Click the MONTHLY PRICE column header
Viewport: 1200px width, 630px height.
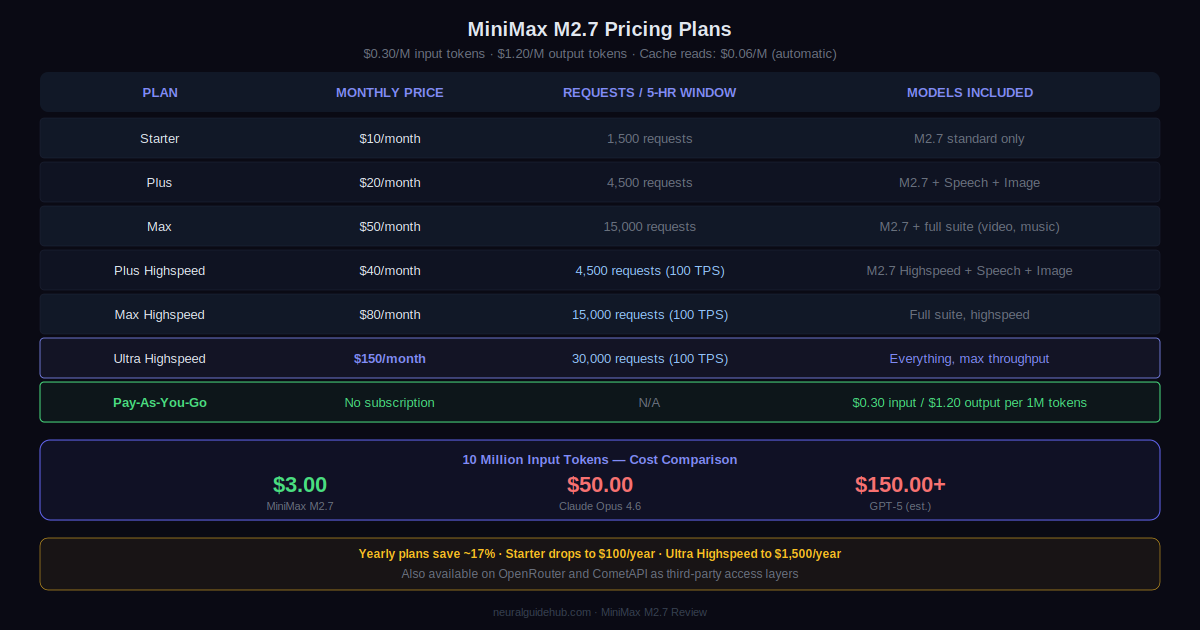[x=390, y=93]
